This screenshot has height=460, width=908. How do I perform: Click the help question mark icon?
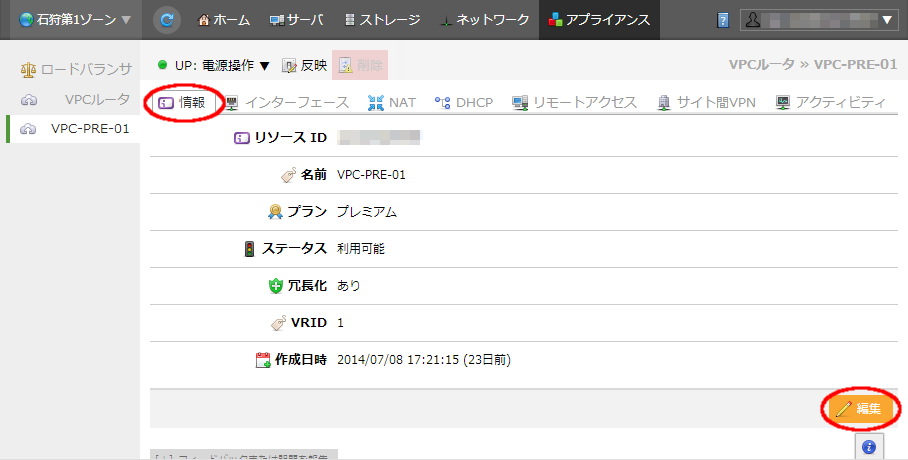[x=723, y=20]
